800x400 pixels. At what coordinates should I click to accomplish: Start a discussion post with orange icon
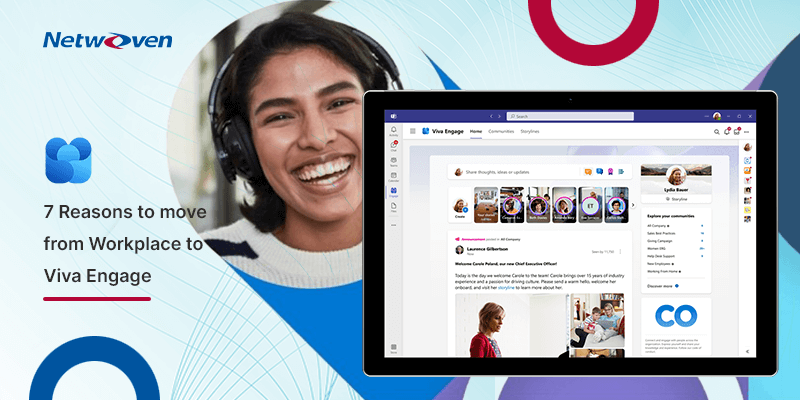point(588,172)
